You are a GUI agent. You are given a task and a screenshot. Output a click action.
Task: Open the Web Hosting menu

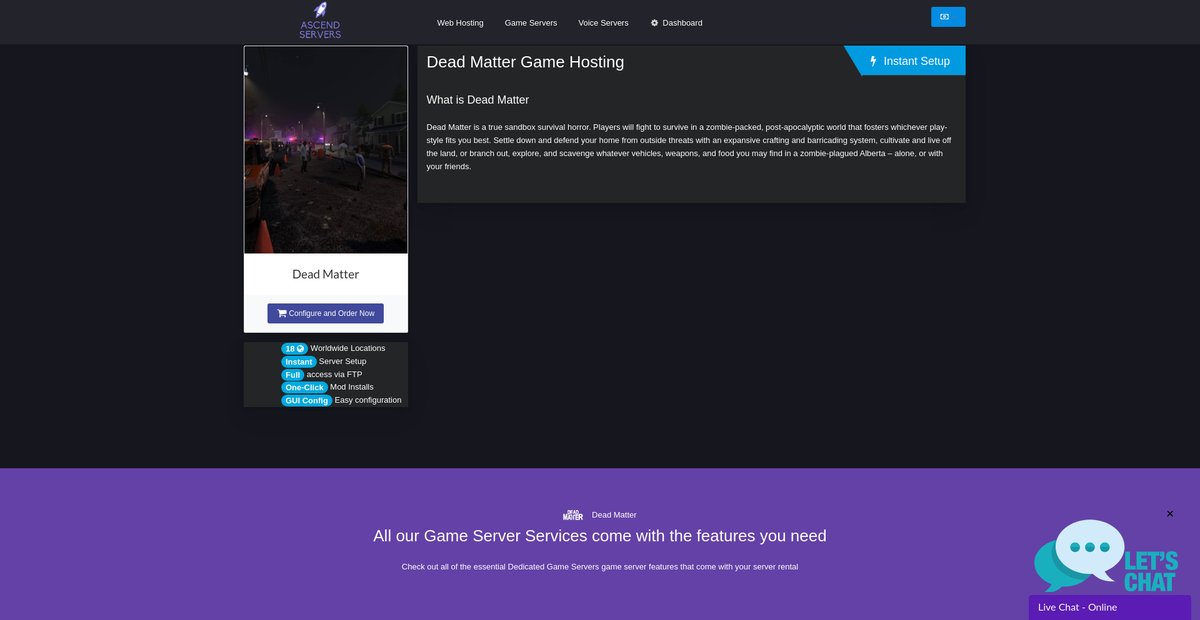click(460, 23)
